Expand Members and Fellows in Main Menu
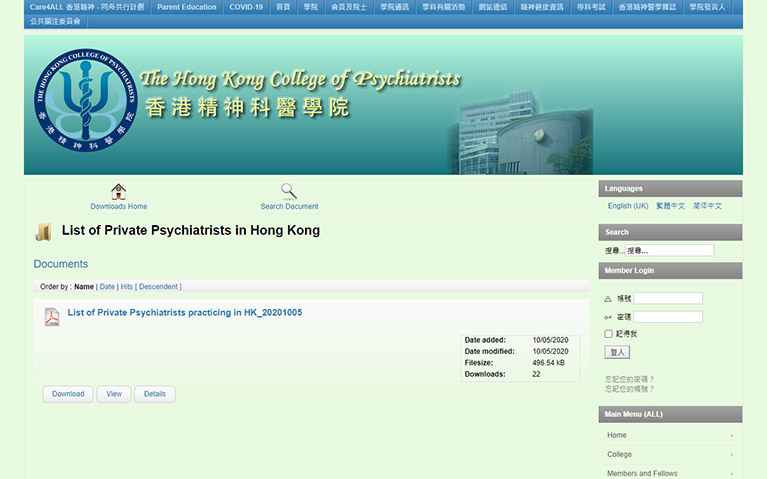767x479 pixels. click(x=670, y=473)
